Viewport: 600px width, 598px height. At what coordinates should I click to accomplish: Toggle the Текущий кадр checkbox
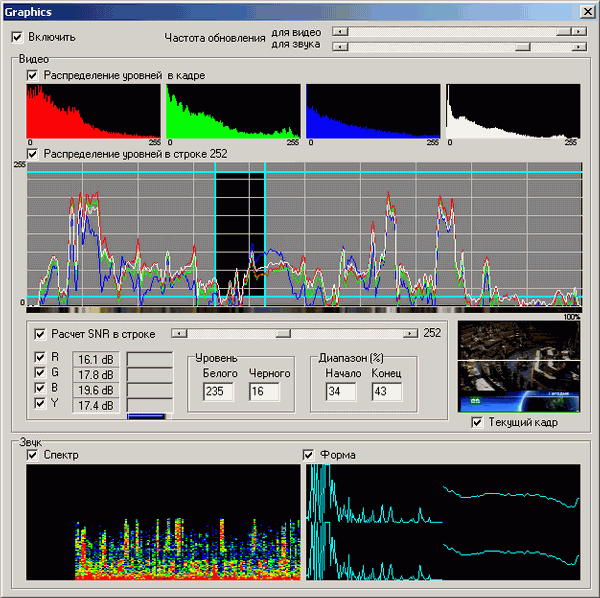pos(476,422)
